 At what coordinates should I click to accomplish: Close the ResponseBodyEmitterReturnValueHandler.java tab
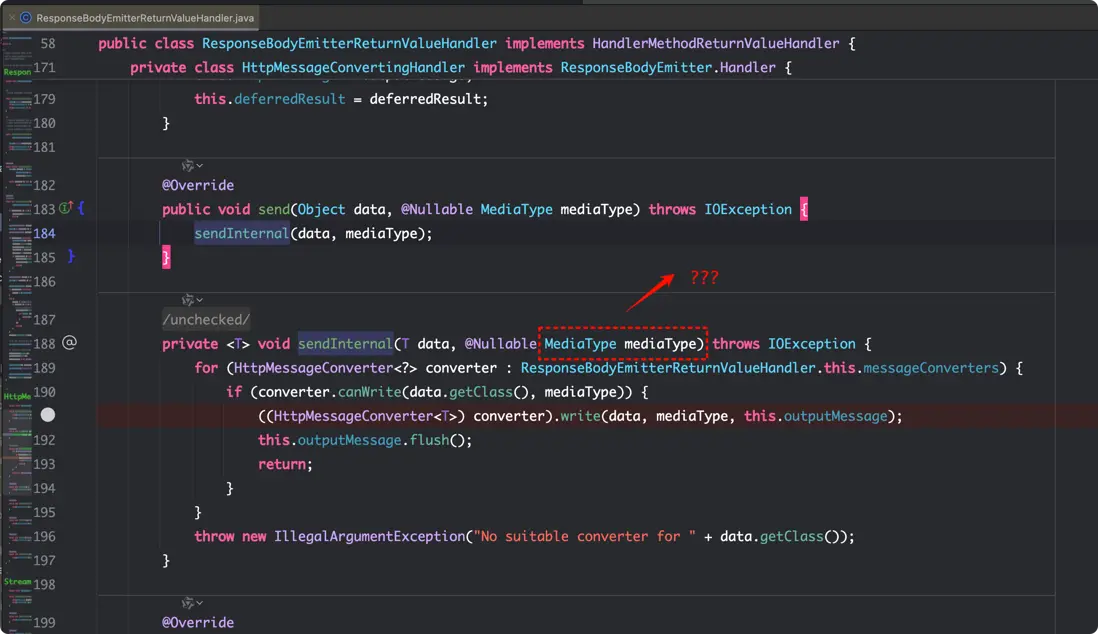(x=12, y=18)
